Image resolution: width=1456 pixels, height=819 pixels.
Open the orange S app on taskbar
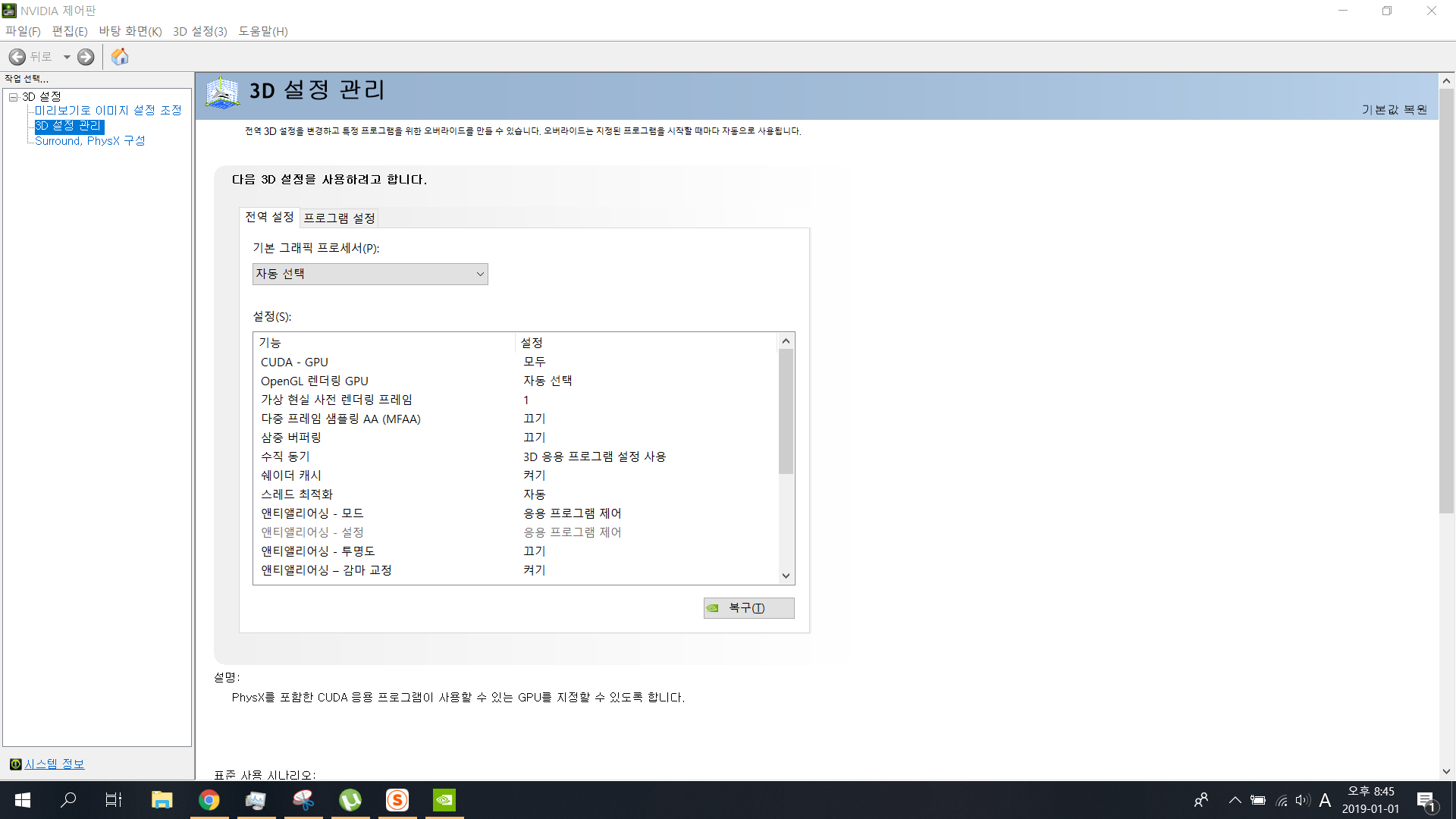click(x=397, y=800)
